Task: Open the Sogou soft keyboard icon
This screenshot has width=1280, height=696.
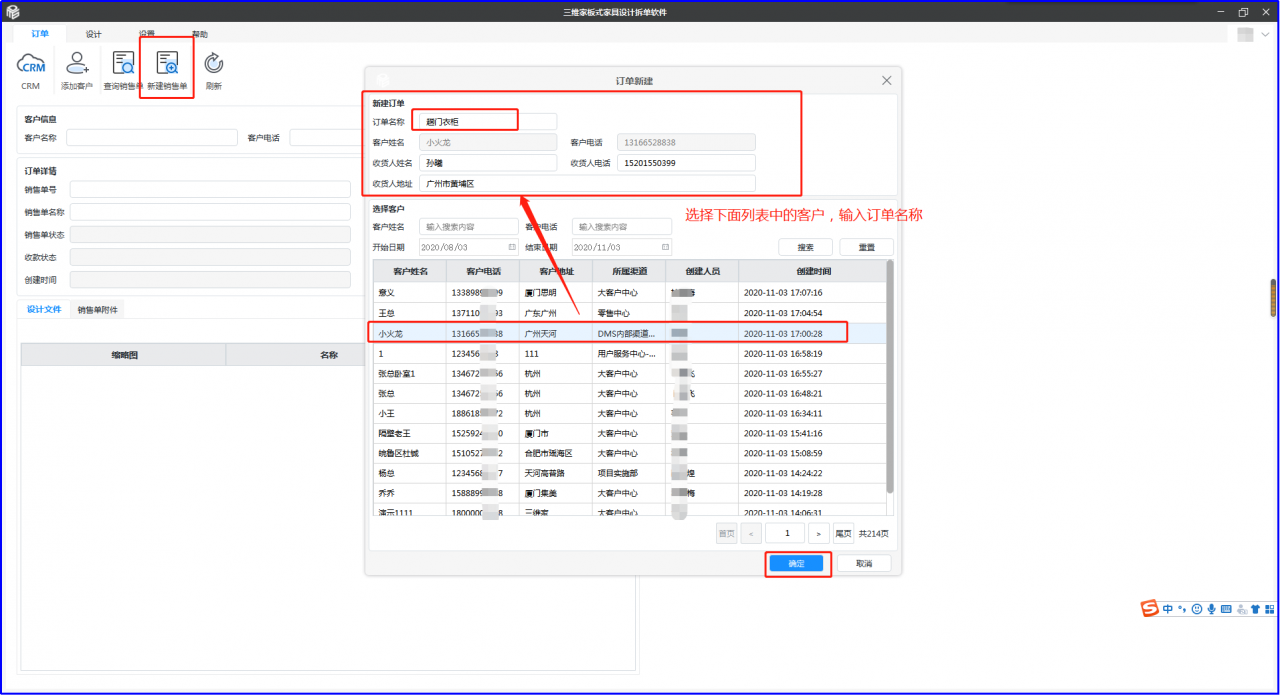Action: click(x=1225, y=608)
